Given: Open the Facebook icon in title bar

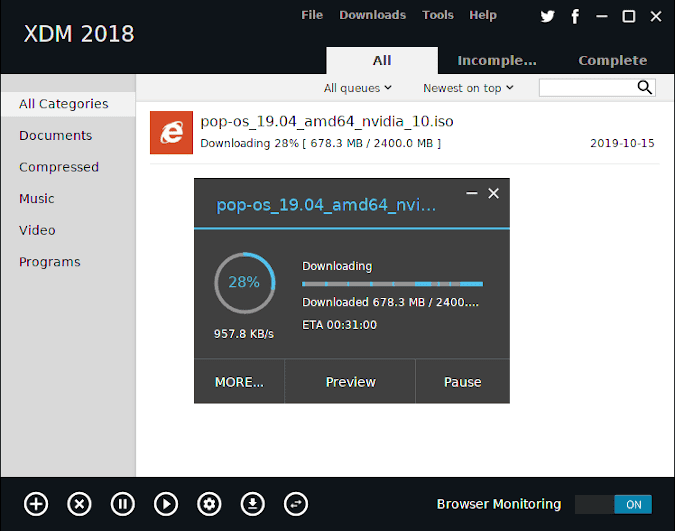Looking at the screenshot, I should [575, 16].
